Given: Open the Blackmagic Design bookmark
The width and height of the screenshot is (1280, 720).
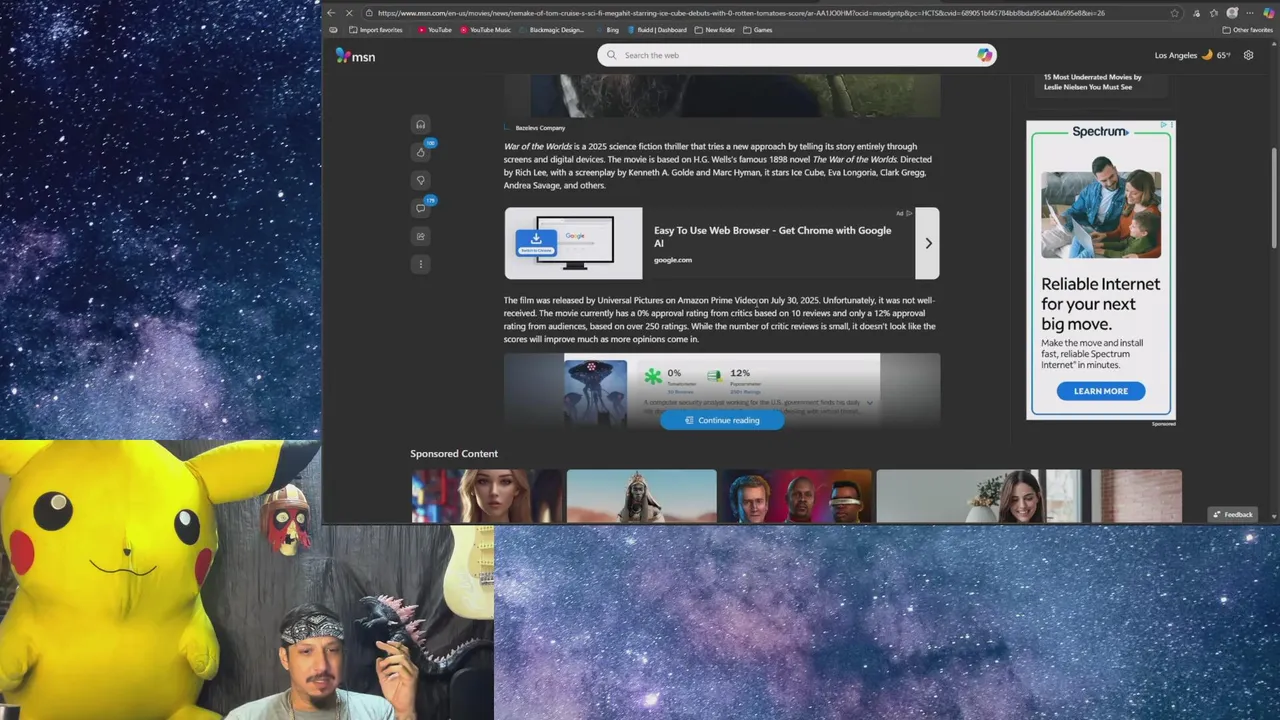Looking at the screenshot, I should (x=551, y=30).
